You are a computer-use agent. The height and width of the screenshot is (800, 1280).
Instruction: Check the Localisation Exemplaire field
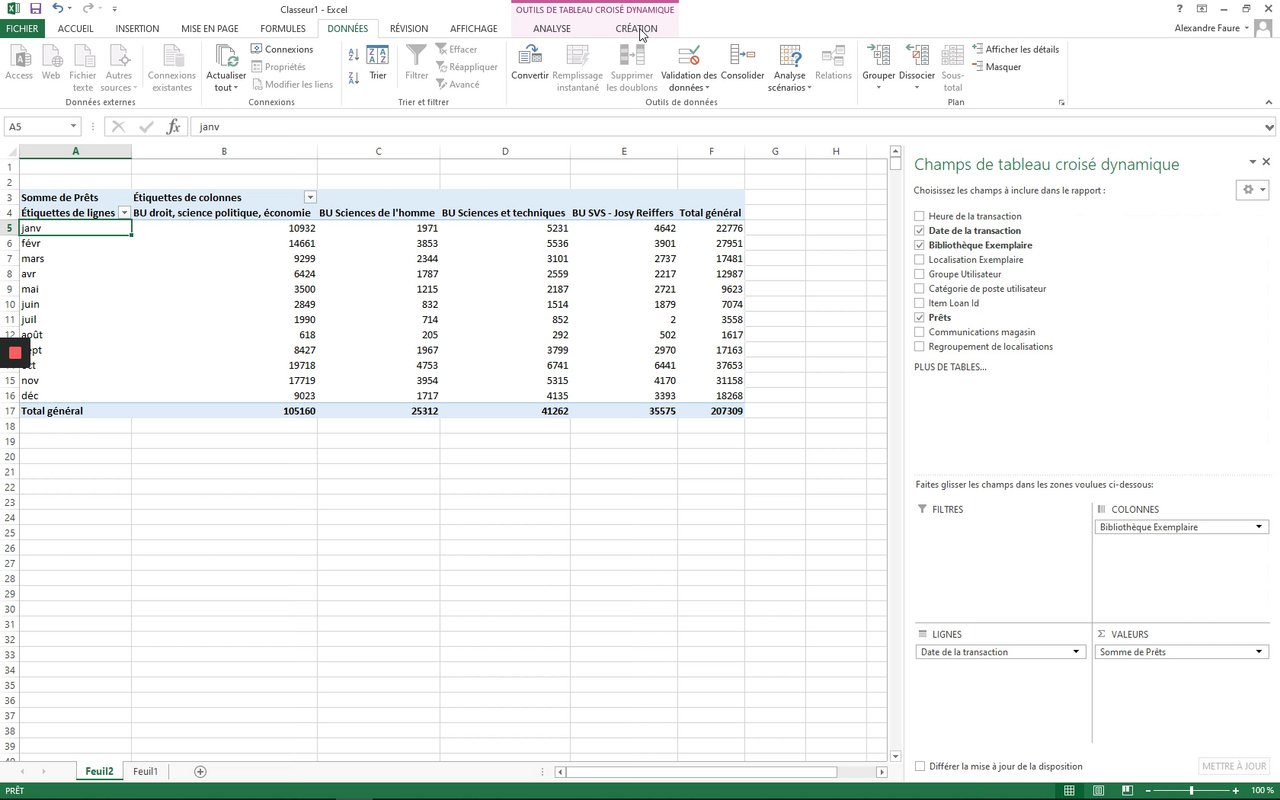point(919,260)
